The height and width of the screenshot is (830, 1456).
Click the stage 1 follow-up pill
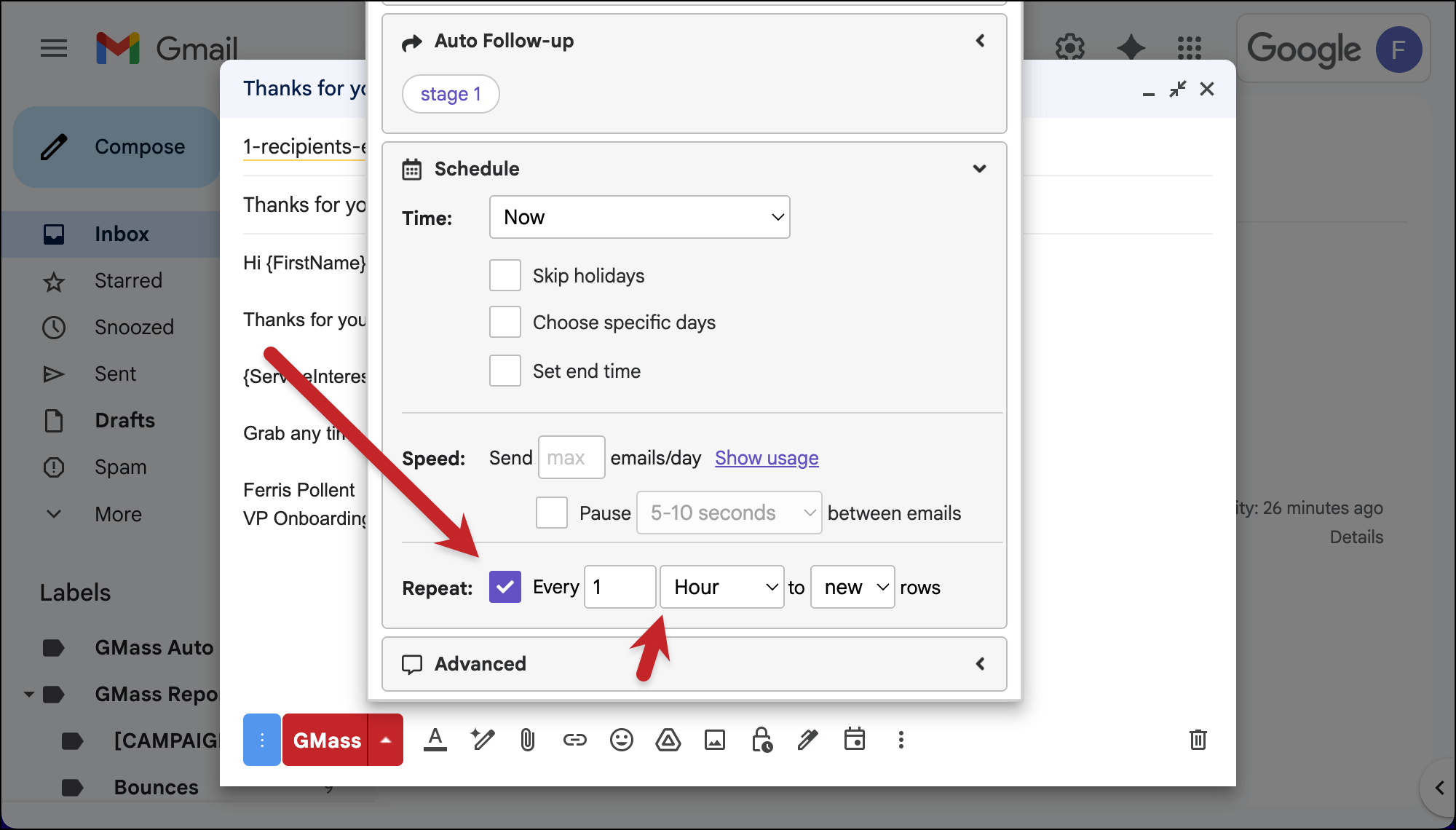[451, 93]
